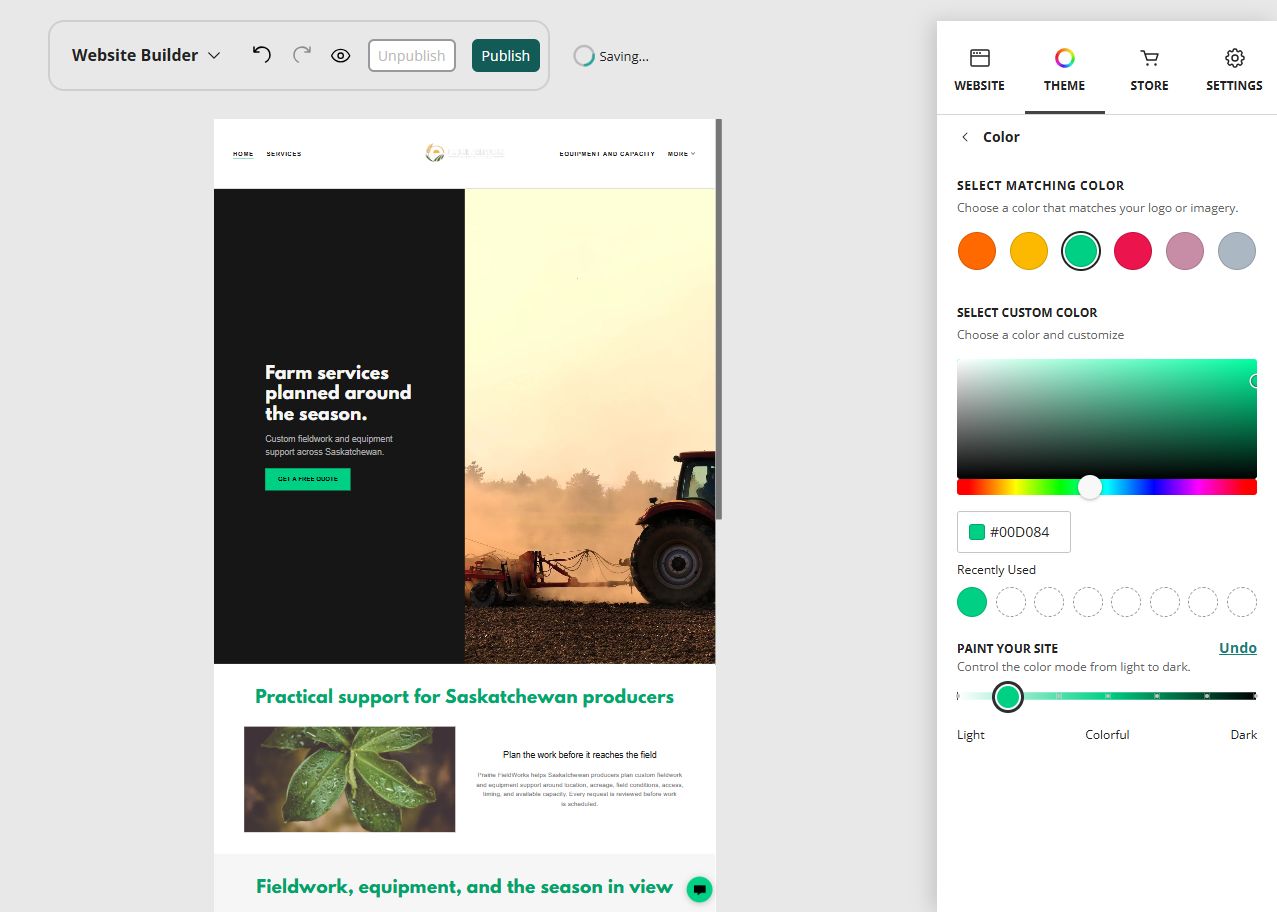Click the undo arrow icon in toolbar
The image size is (1277, 912).
coord(262,55)
